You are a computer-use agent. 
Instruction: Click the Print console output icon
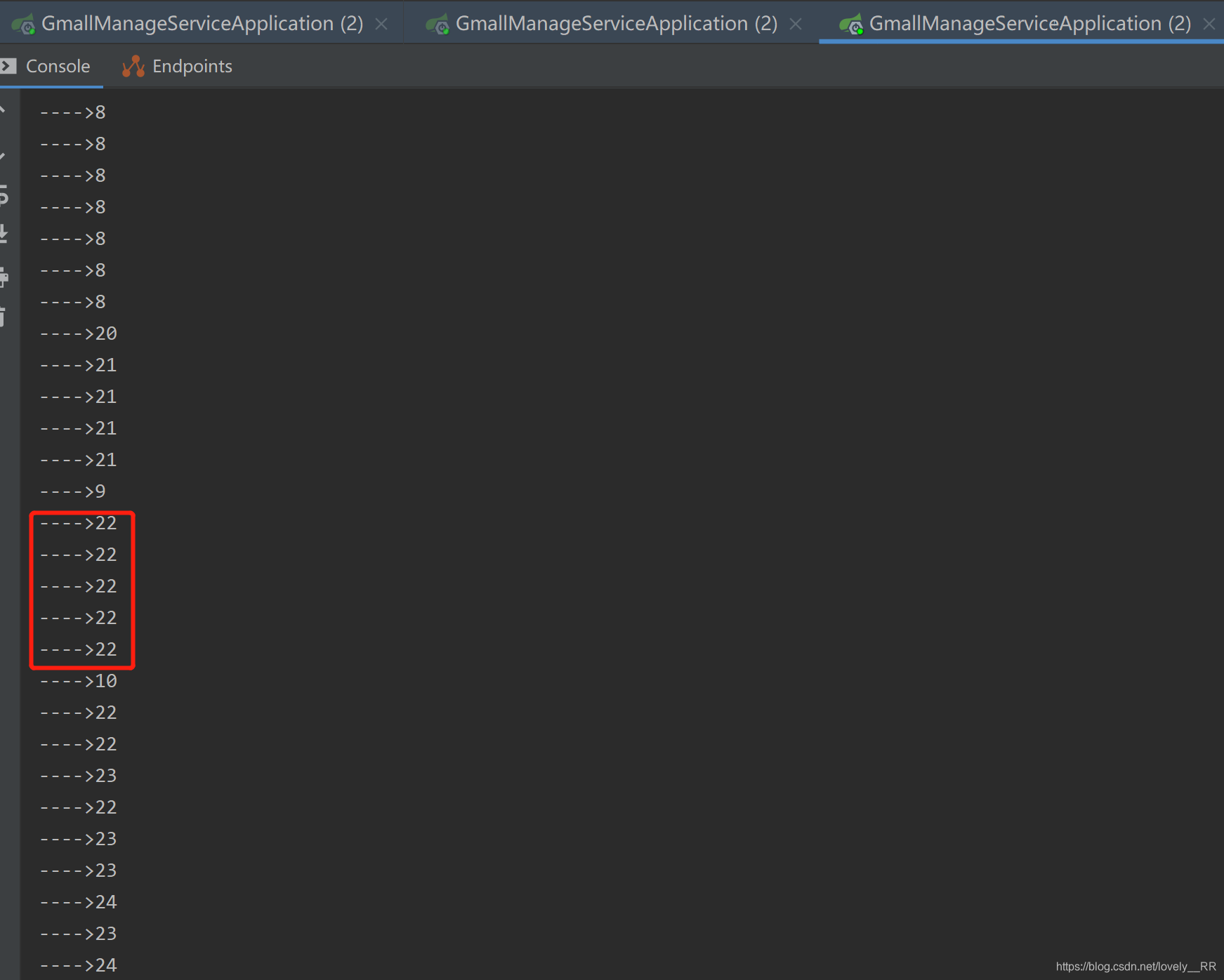(4, 277)
